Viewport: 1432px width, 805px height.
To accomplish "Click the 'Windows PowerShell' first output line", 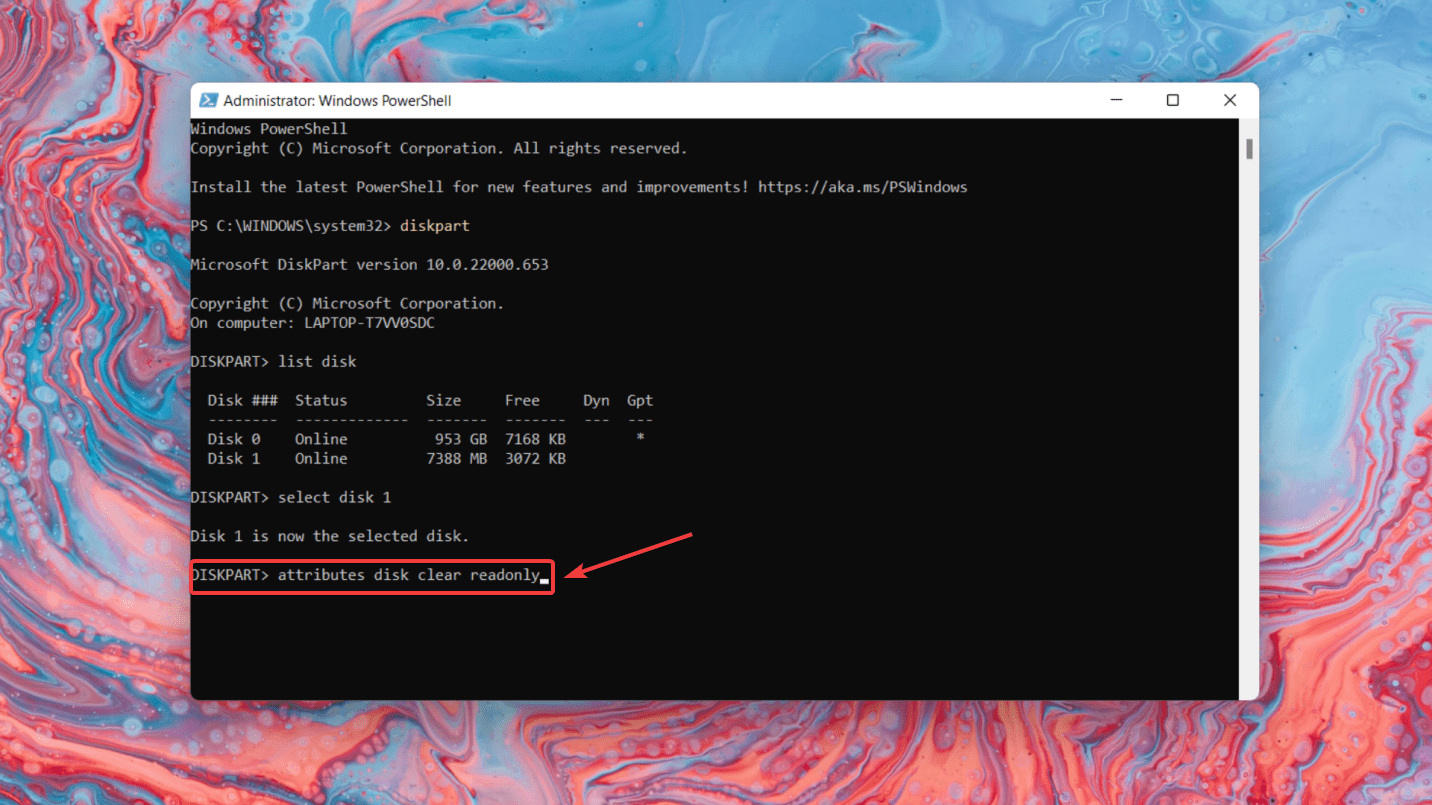I will [269, 129].
